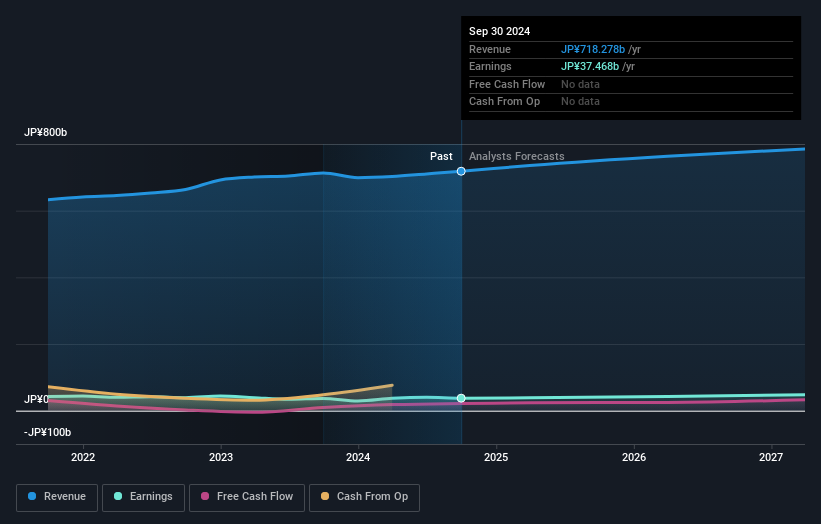Click the Sep 30 2024 tooltip date

(x=500, y=31)
